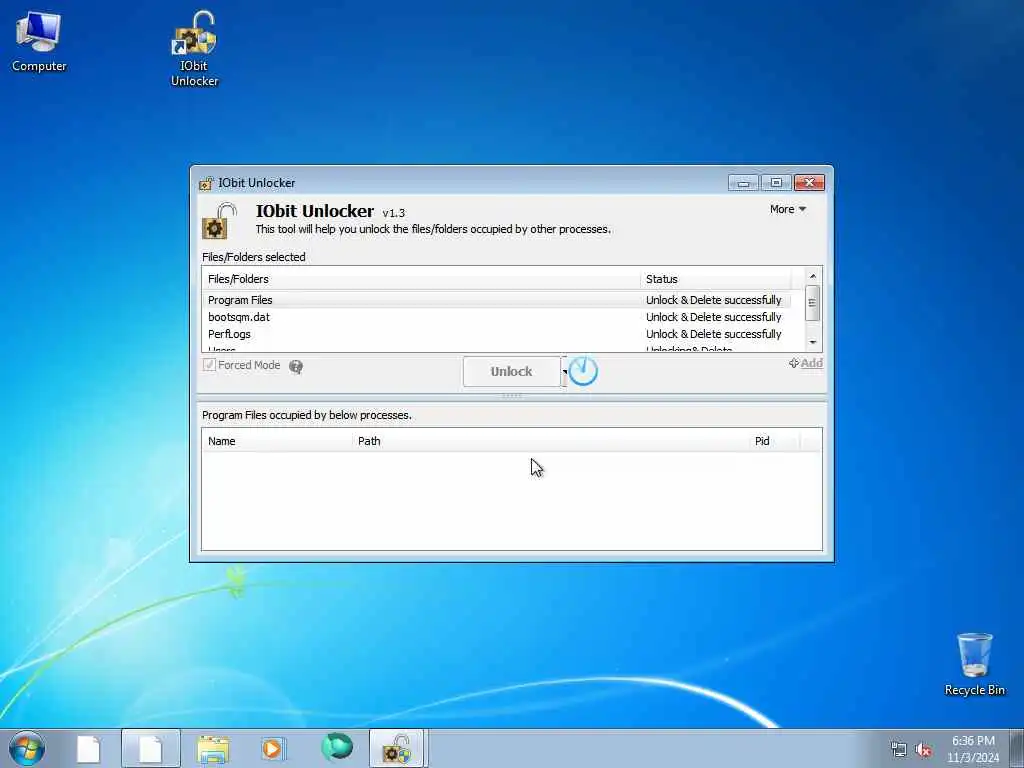Open the Unlock button dropdown arrow

coord(564,372)
